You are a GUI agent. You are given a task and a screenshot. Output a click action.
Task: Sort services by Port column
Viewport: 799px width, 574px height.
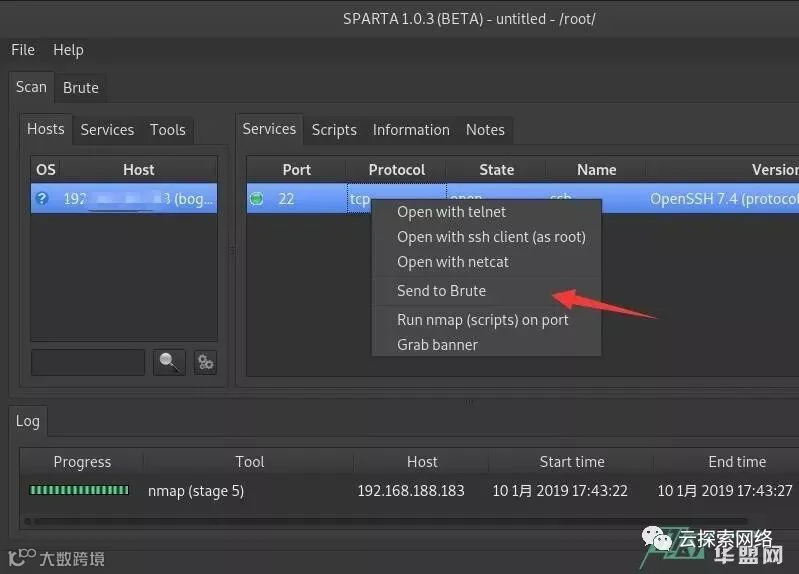(297, 170)
